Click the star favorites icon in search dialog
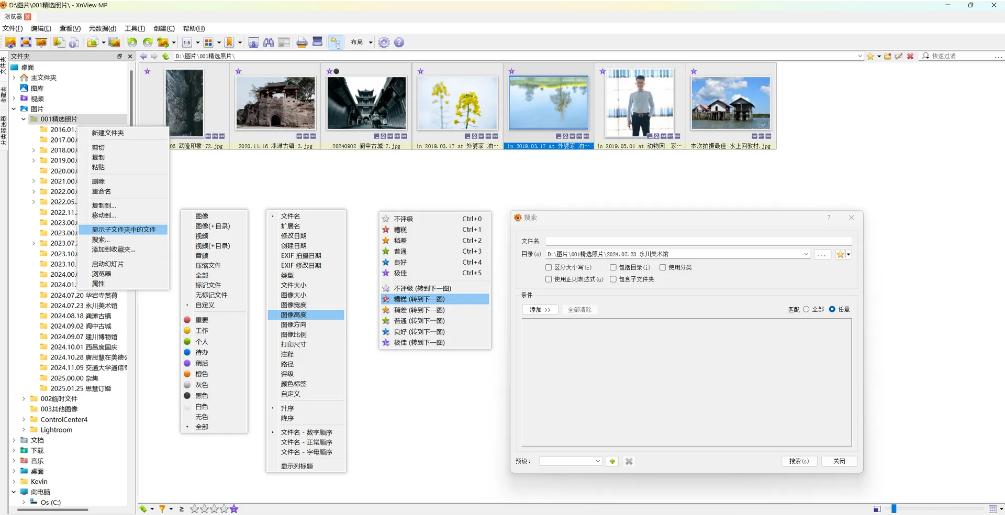 click(840, 254)
